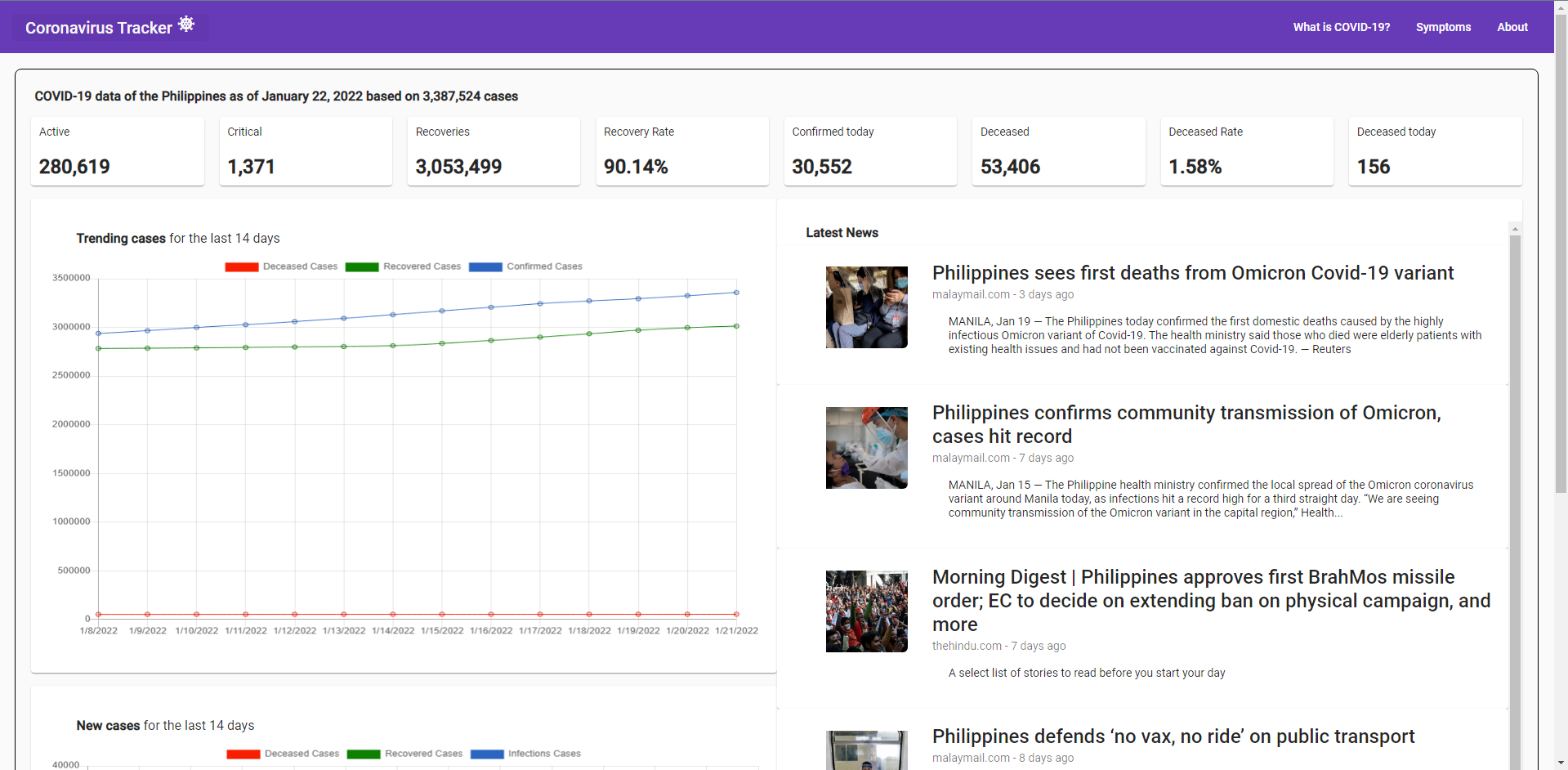Click the Confirmed Cases data point for 1/8/2022
1568x770 pixels.
[98, 334]
